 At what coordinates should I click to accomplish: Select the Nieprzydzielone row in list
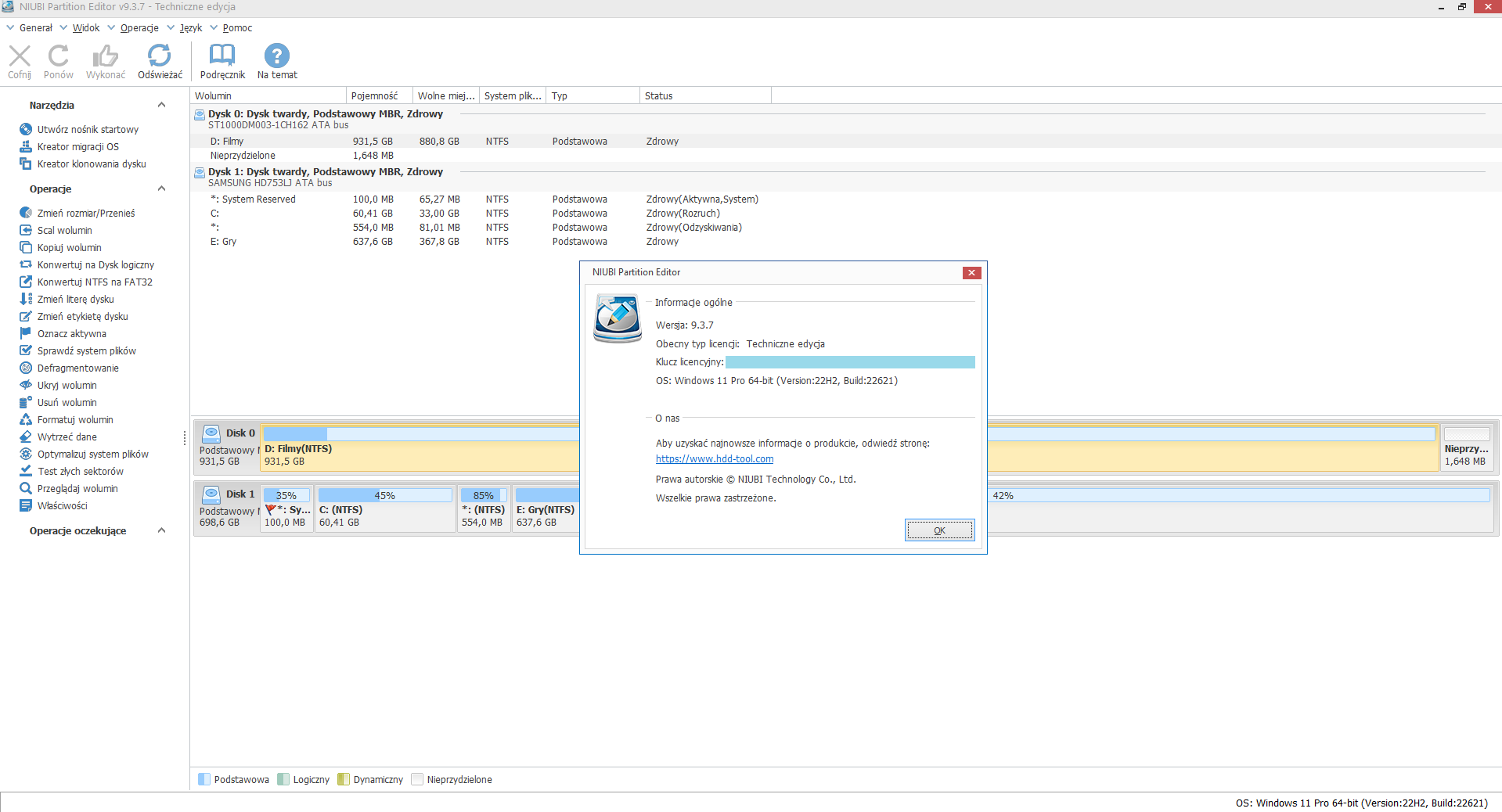(x=845, y=156)
